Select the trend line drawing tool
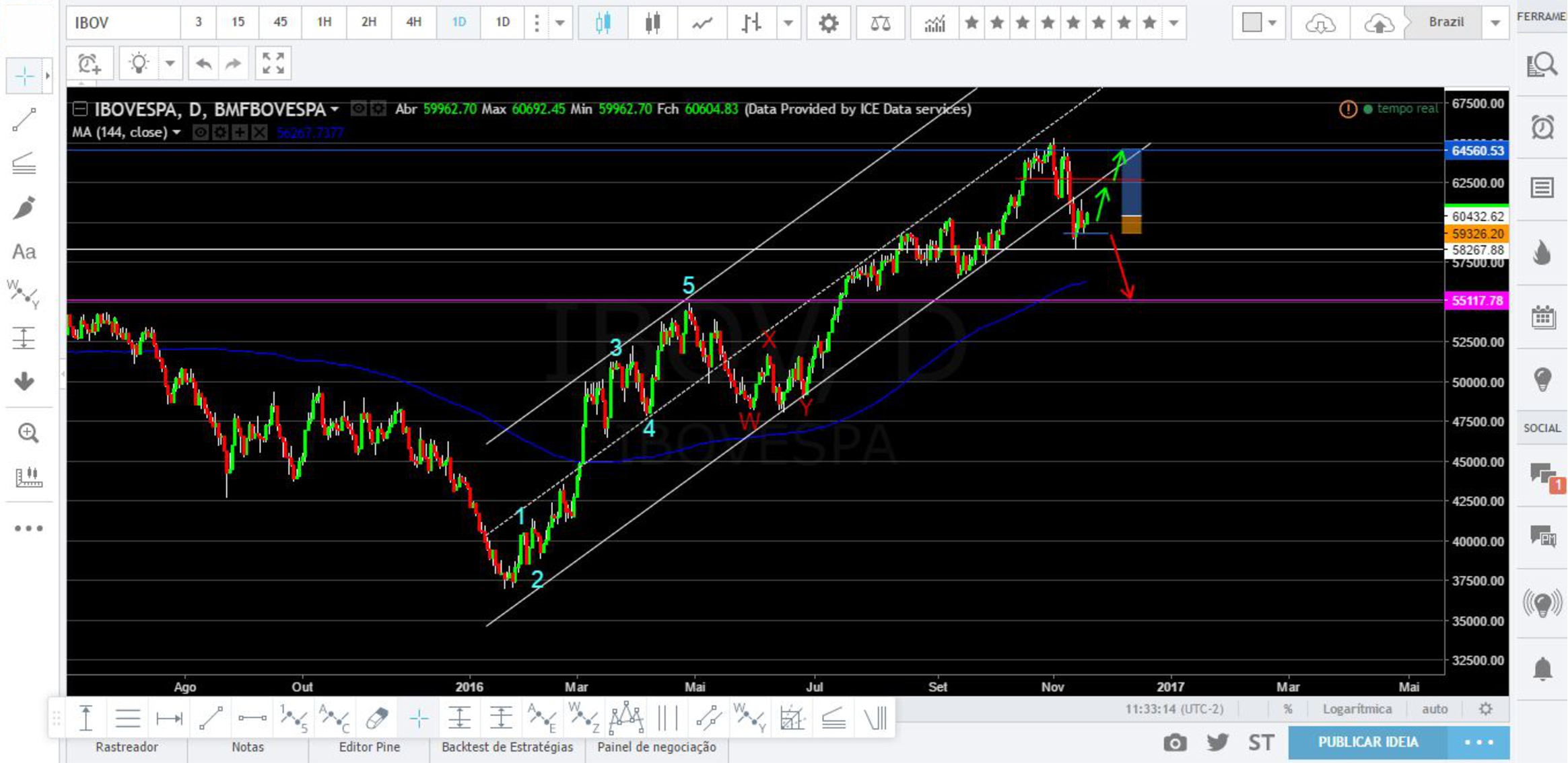Viewport: 1568px width, 763px height. coord(24,120)
